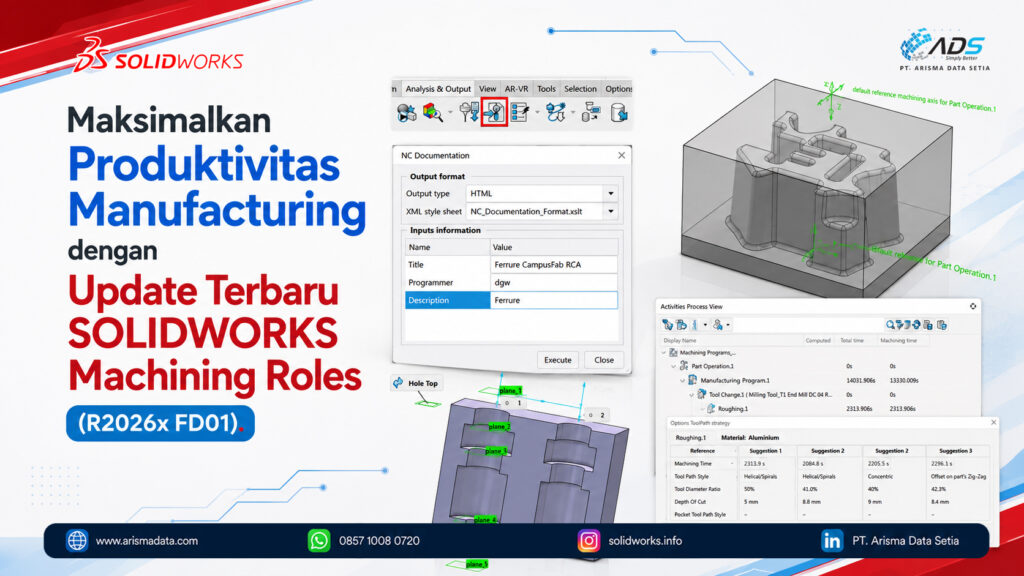Switch to the Analysis & Output tab
Image resolution: width=1024 pixels, height=576 pixels.
pos(438,89)
